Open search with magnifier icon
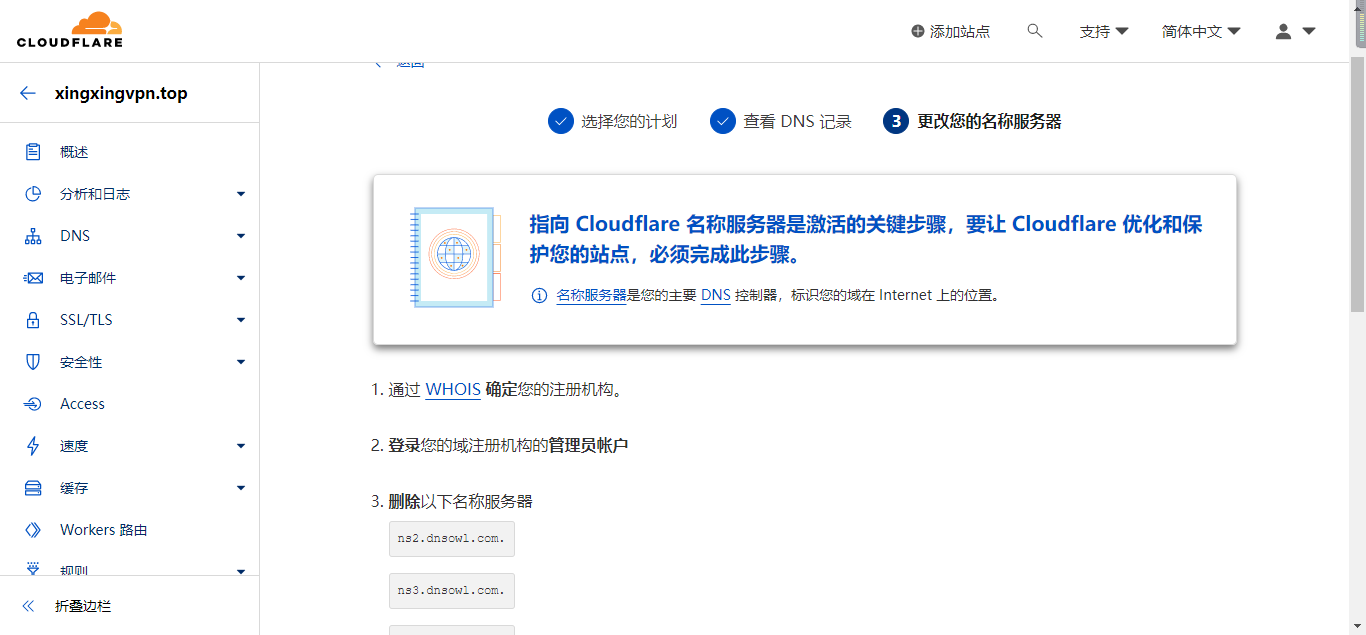The width and height of the screenshot is (1366, 635). [x=1035, y=31]
